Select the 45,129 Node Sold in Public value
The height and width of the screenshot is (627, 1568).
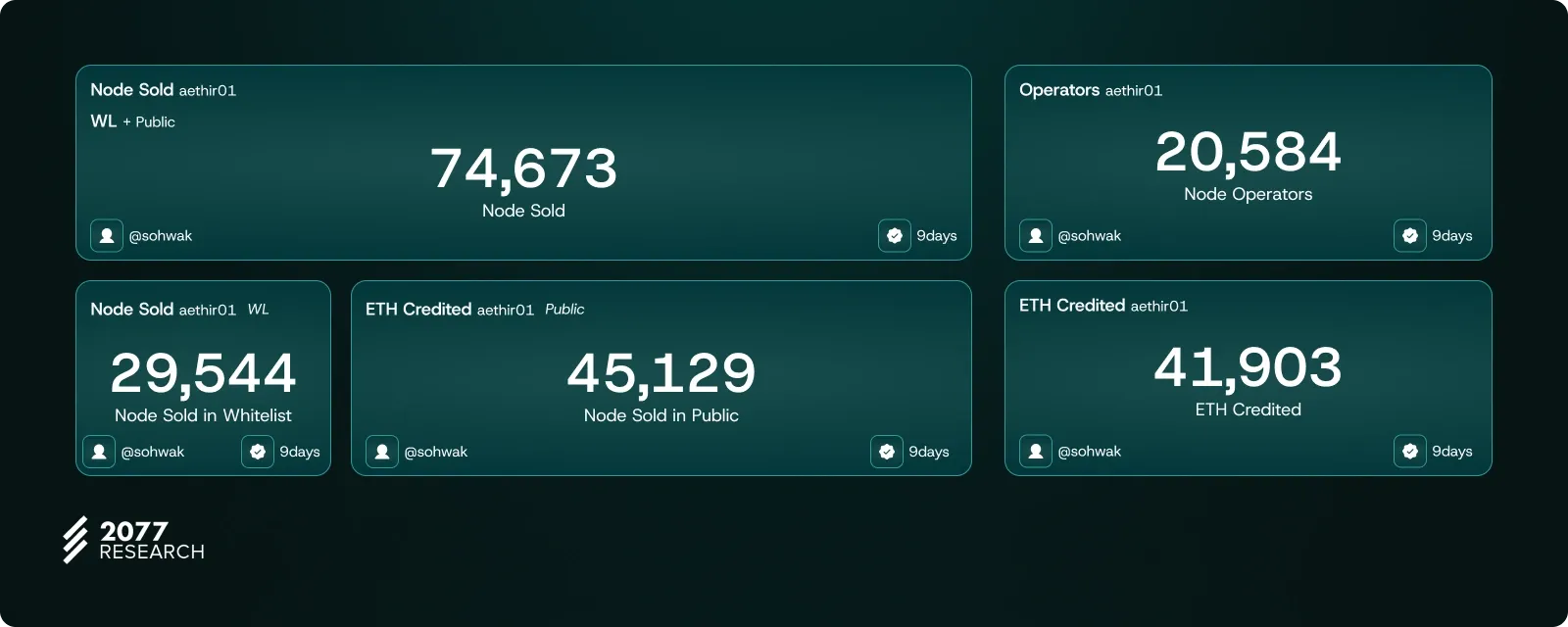[x=661, y=373]
